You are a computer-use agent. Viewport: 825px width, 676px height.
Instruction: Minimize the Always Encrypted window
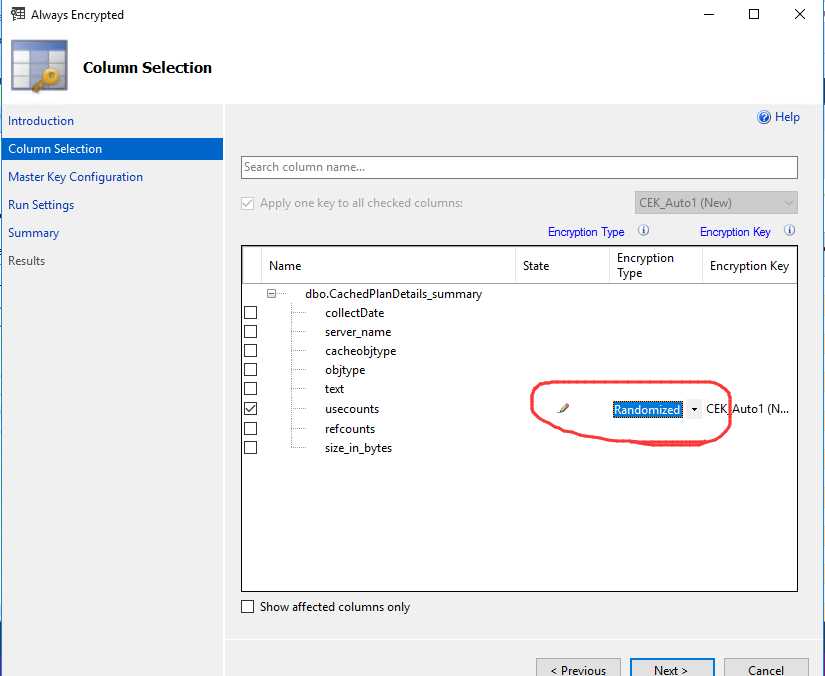709,14
